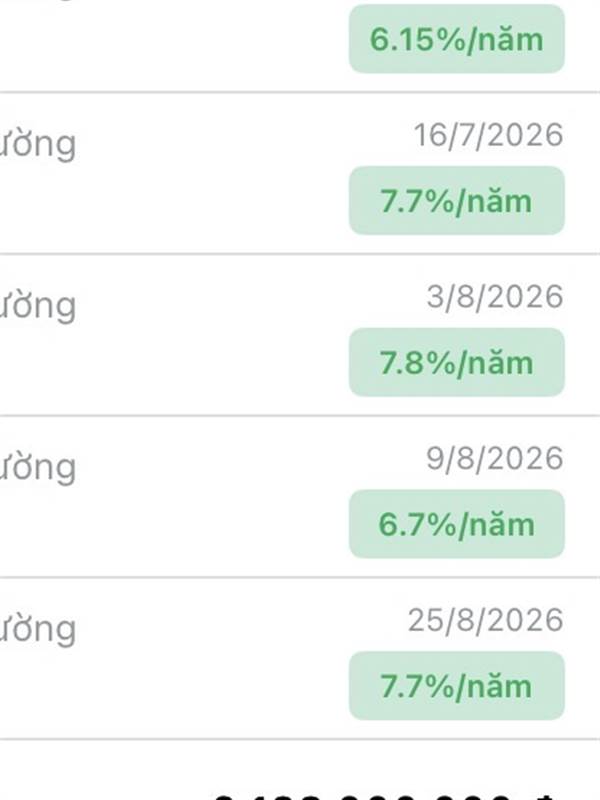
Task: Tap the 6.15%/năm interest rate badge
Action: 456,40
